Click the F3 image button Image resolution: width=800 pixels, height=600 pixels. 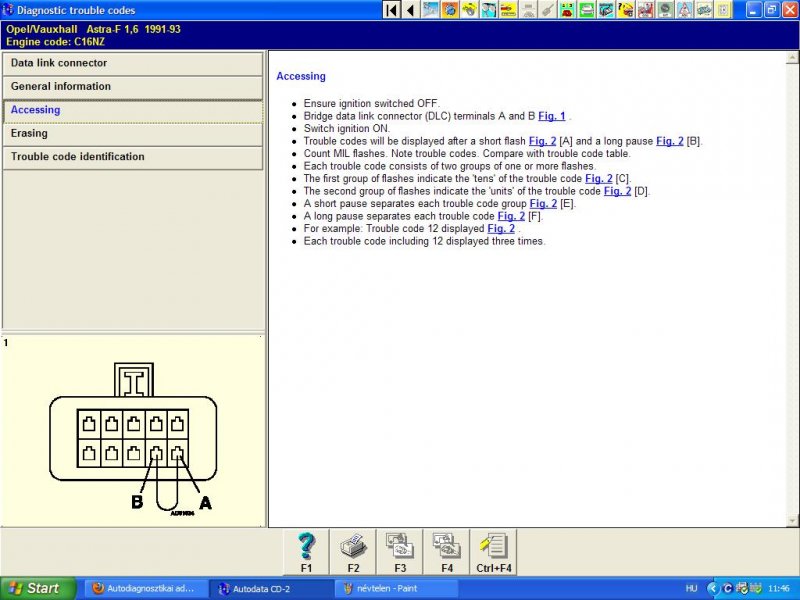coord(400,553)
